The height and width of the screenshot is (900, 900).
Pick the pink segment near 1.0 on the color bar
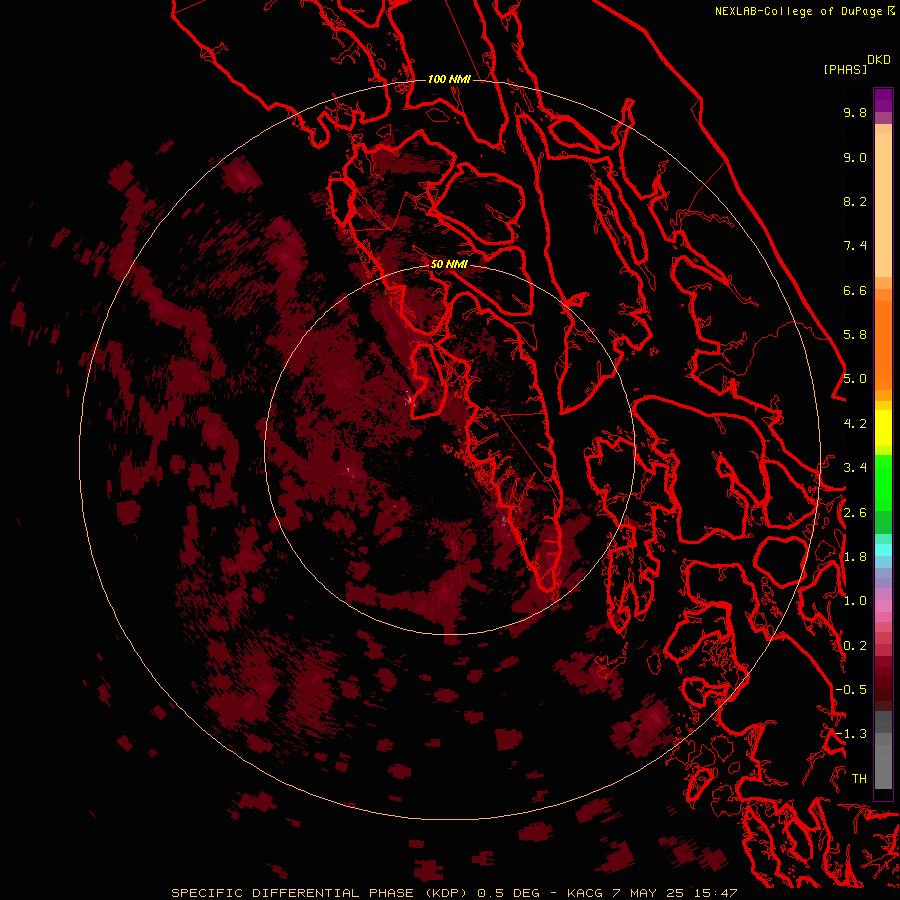883,606
